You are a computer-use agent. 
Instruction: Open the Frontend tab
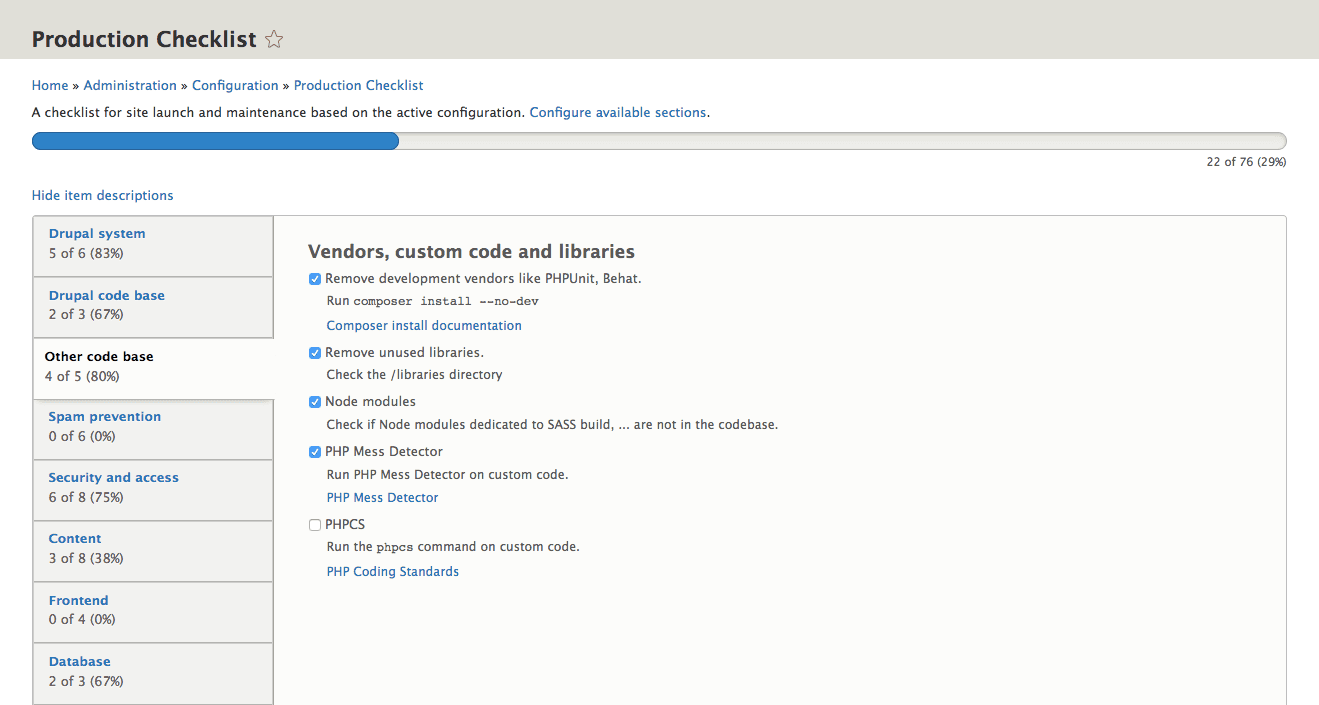pos(78,601)
